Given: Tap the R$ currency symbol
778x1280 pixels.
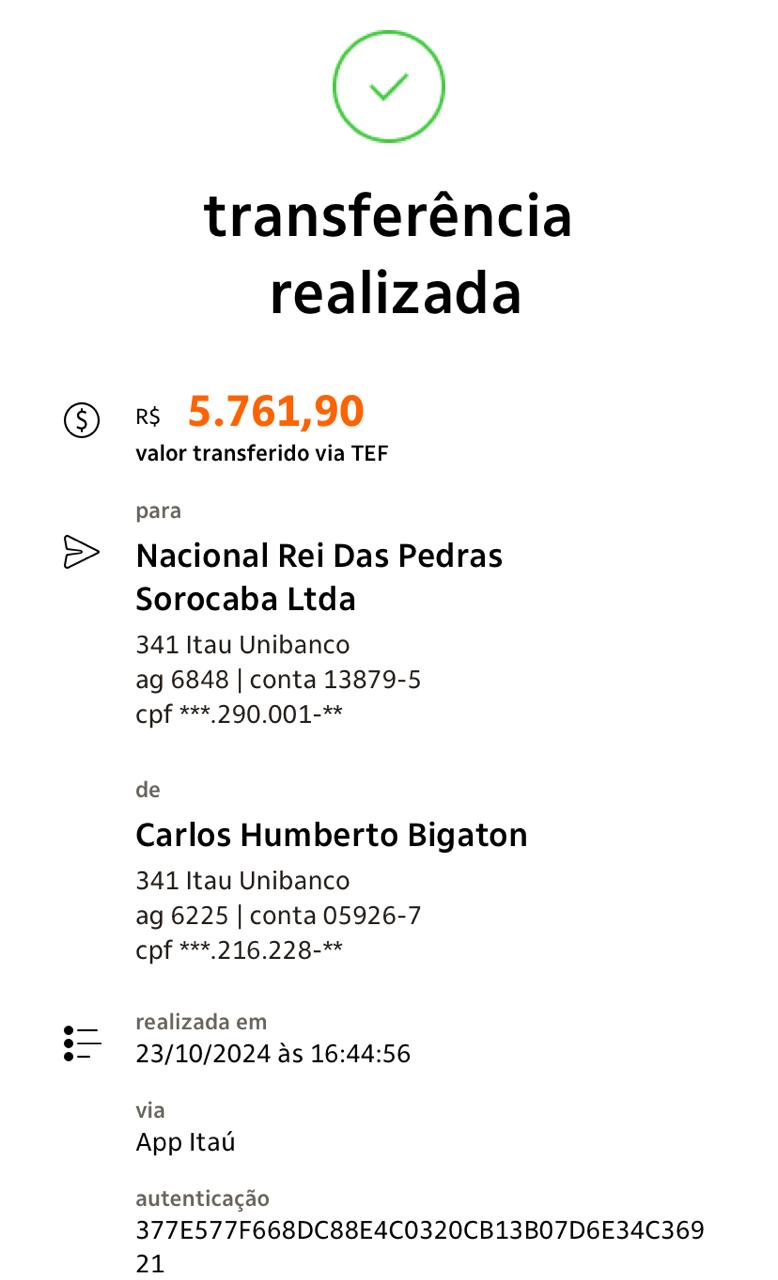Looking at the screenshot, I should [148, 417].
